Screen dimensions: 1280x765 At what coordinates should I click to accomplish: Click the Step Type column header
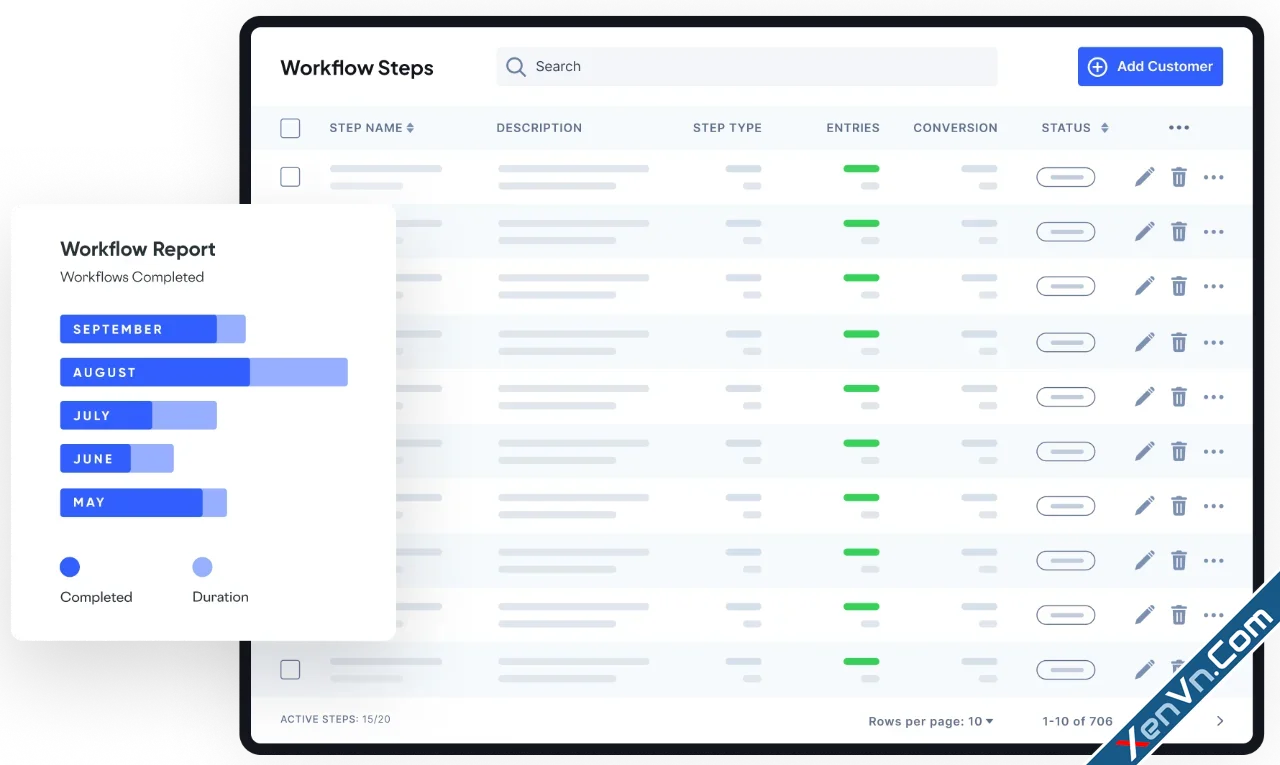(x=727, y=128)
